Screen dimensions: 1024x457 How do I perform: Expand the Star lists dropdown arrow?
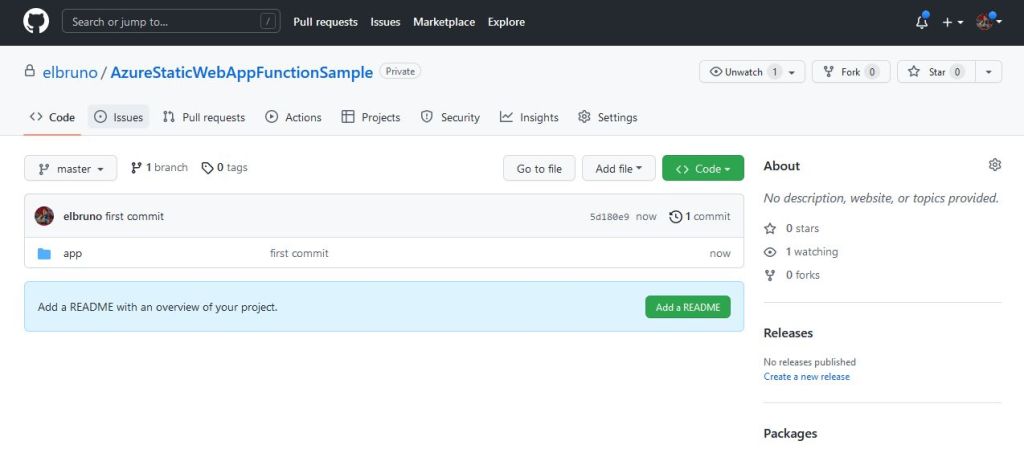(x=989, y=72)
